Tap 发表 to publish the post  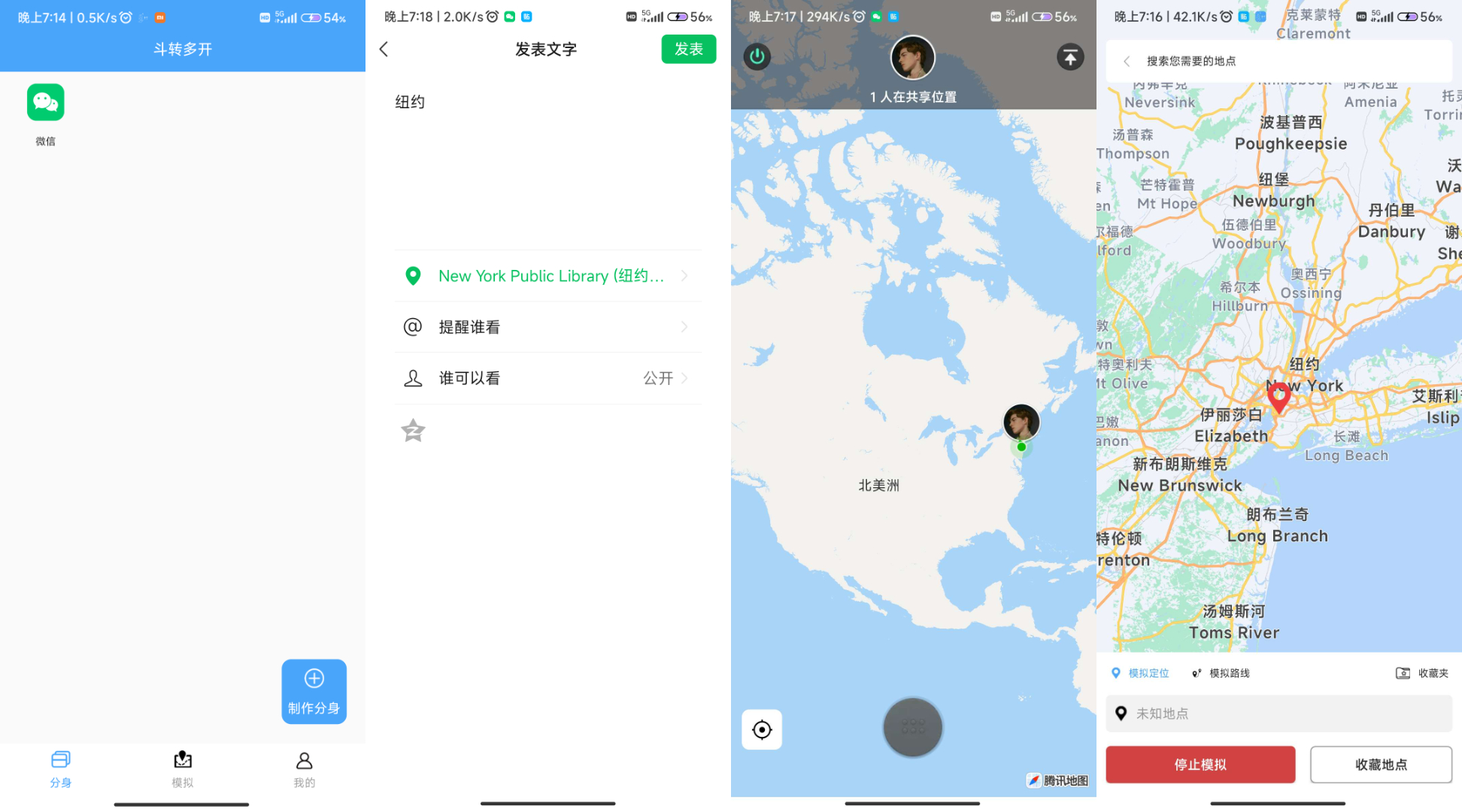tap(692, 48)
